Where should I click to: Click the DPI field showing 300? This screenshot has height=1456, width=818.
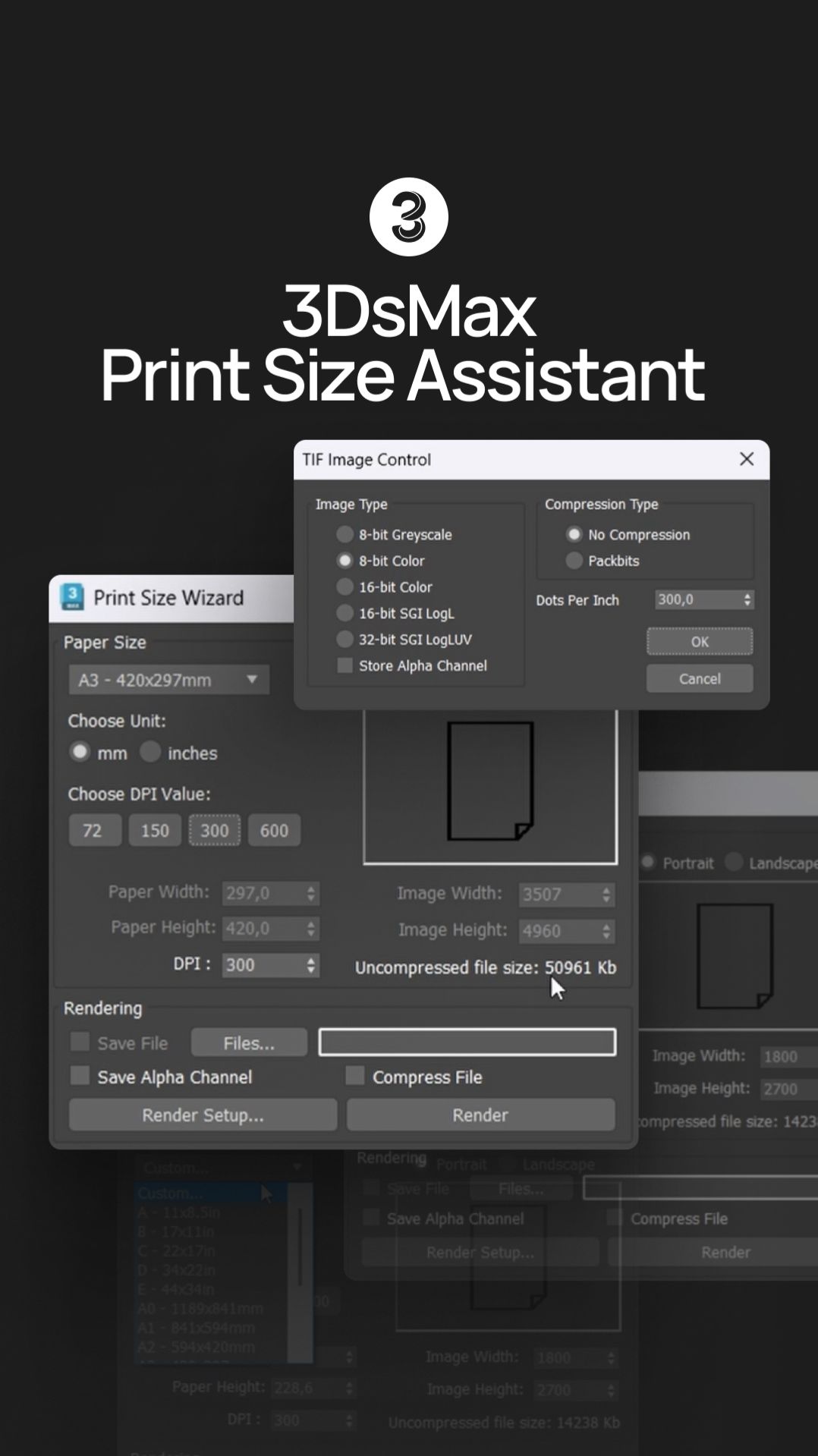pyautogui.click(x=263, y=965)
